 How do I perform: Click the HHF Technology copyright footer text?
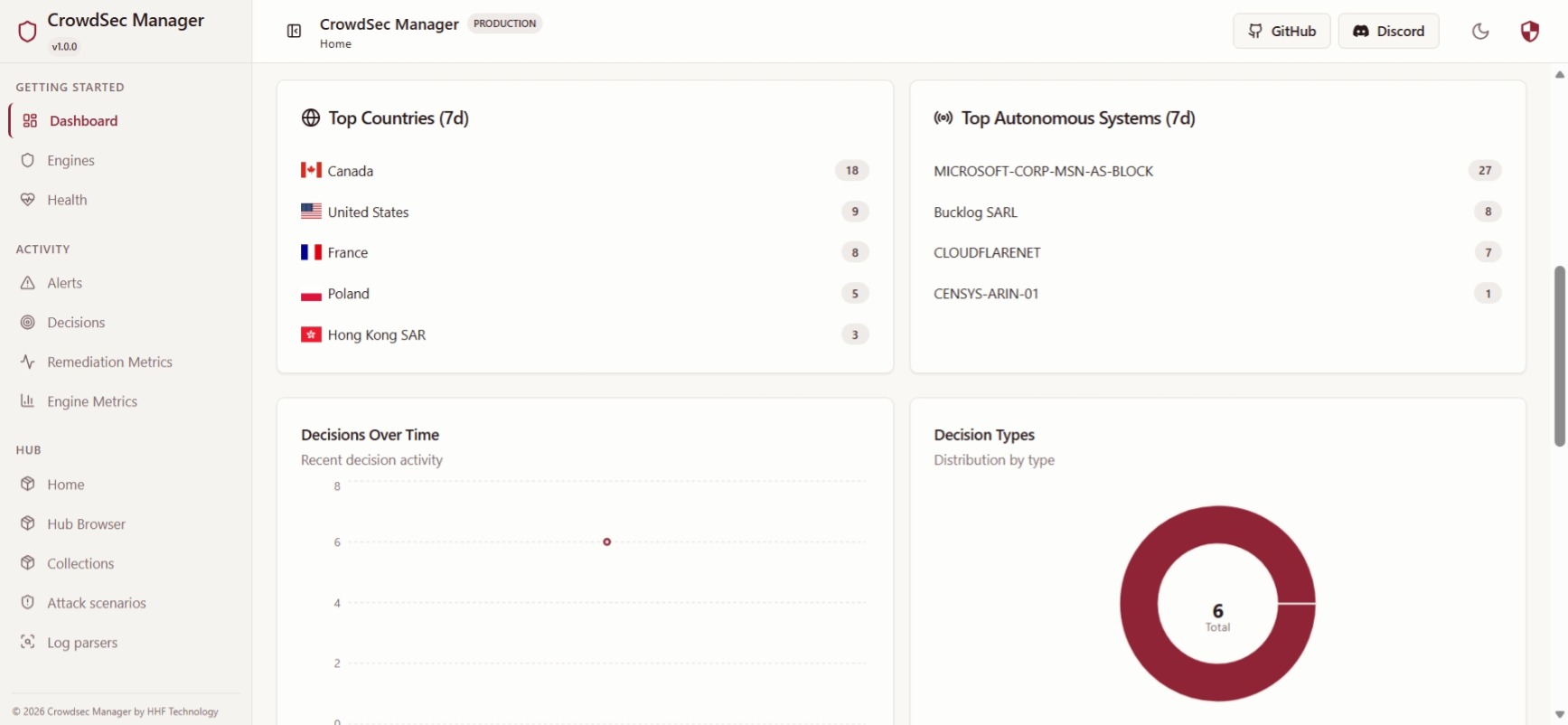click(x=116, y=711)
